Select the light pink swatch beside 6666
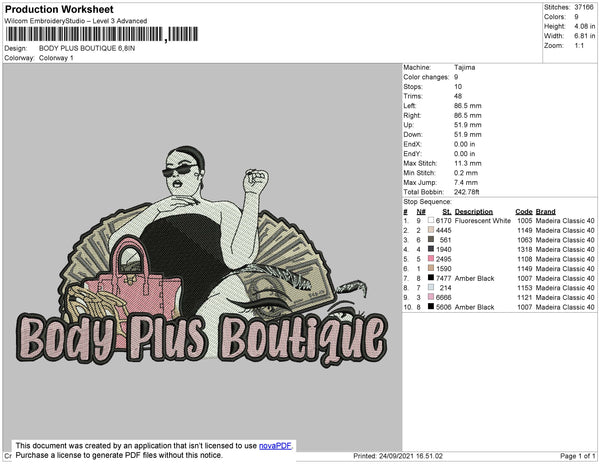600x464 pixels. coord(431,297)
